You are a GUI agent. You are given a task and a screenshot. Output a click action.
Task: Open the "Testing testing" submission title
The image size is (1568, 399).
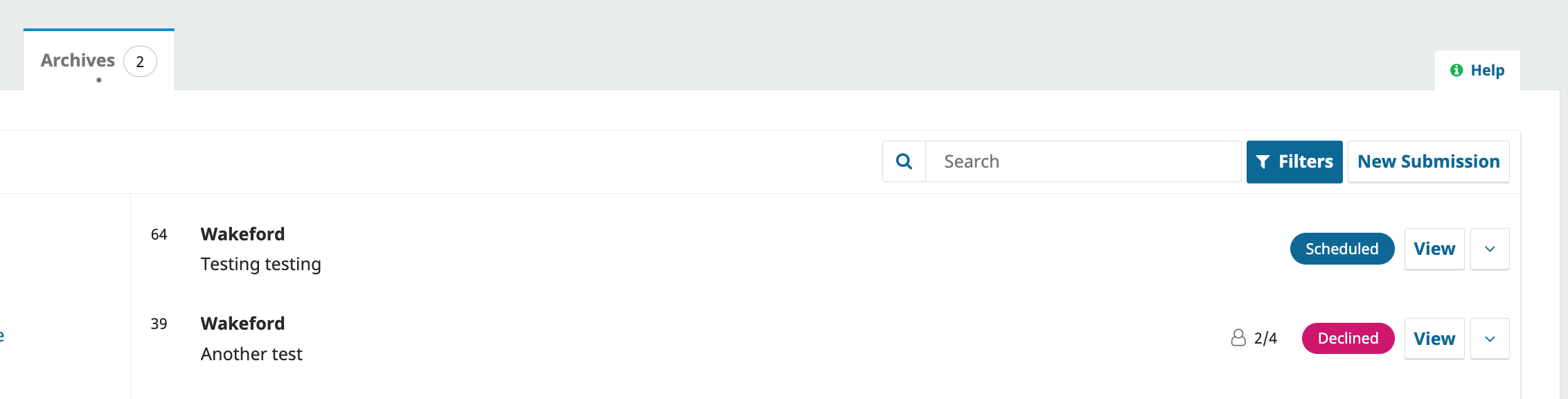[260, 264]
